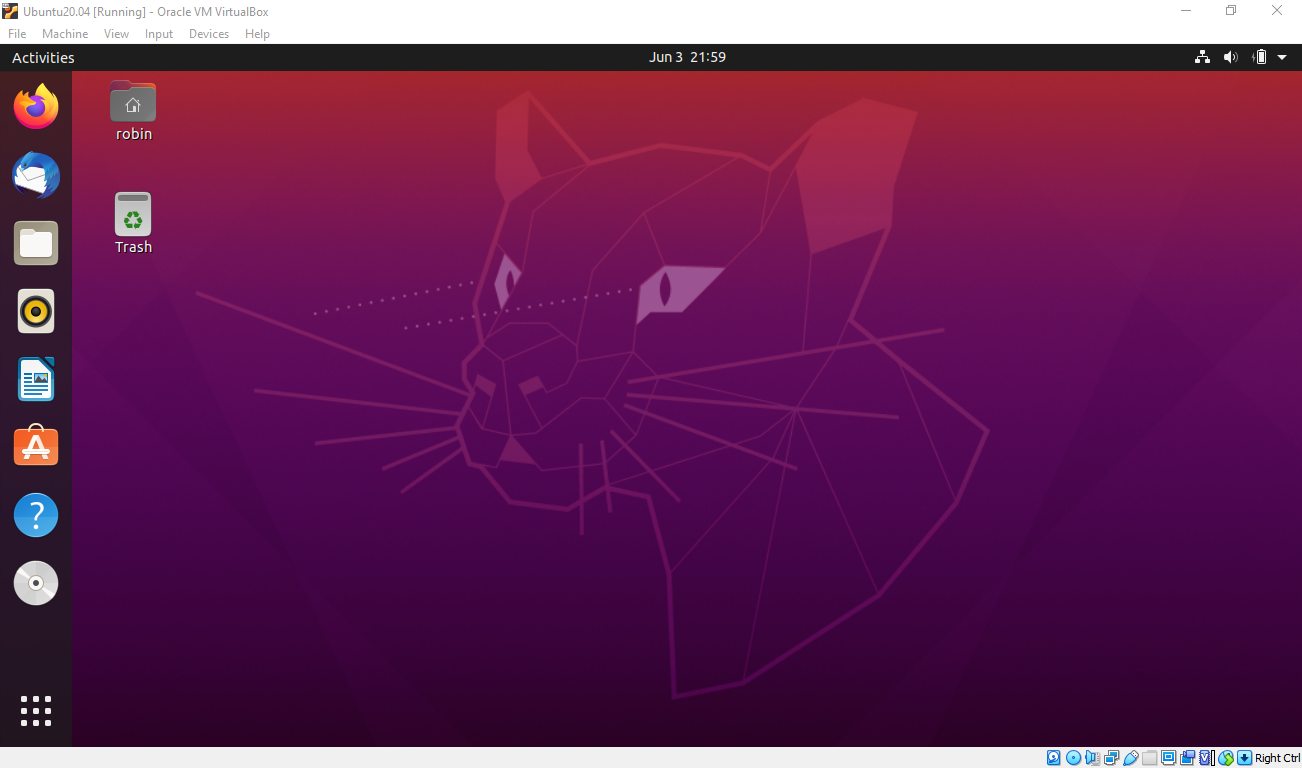The image size is (1302, 768).
Task: Open the VirtualBox Machine menu
Action: pos(65,33)
